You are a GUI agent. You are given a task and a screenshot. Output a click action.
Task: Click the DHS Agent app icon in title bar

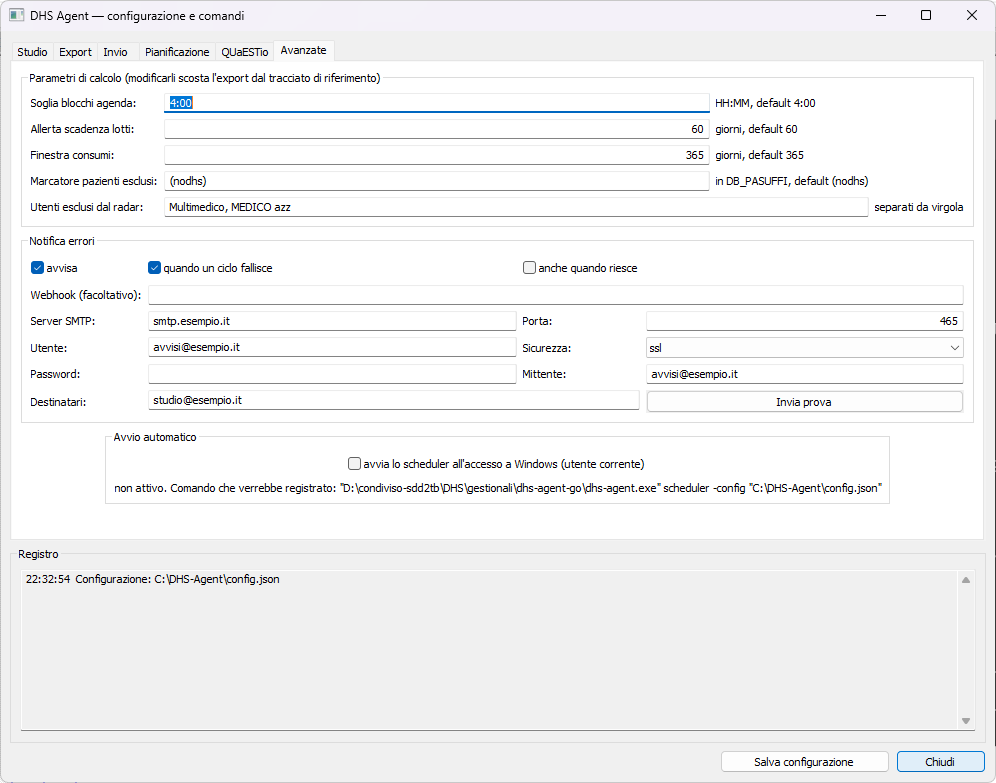(17, 15)
